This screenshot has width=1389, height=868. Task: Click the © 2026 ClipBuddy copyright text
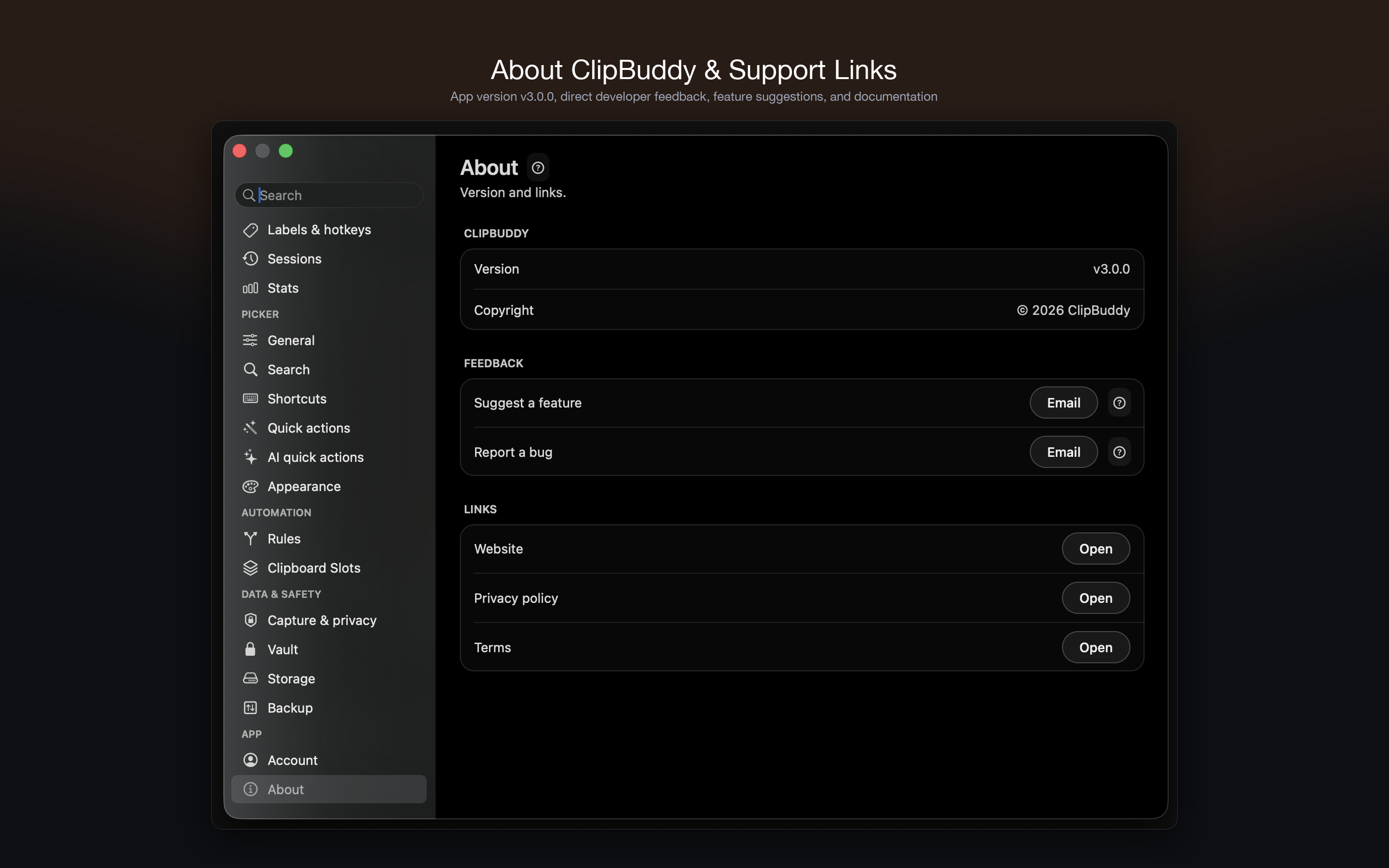coord(1073,311)
